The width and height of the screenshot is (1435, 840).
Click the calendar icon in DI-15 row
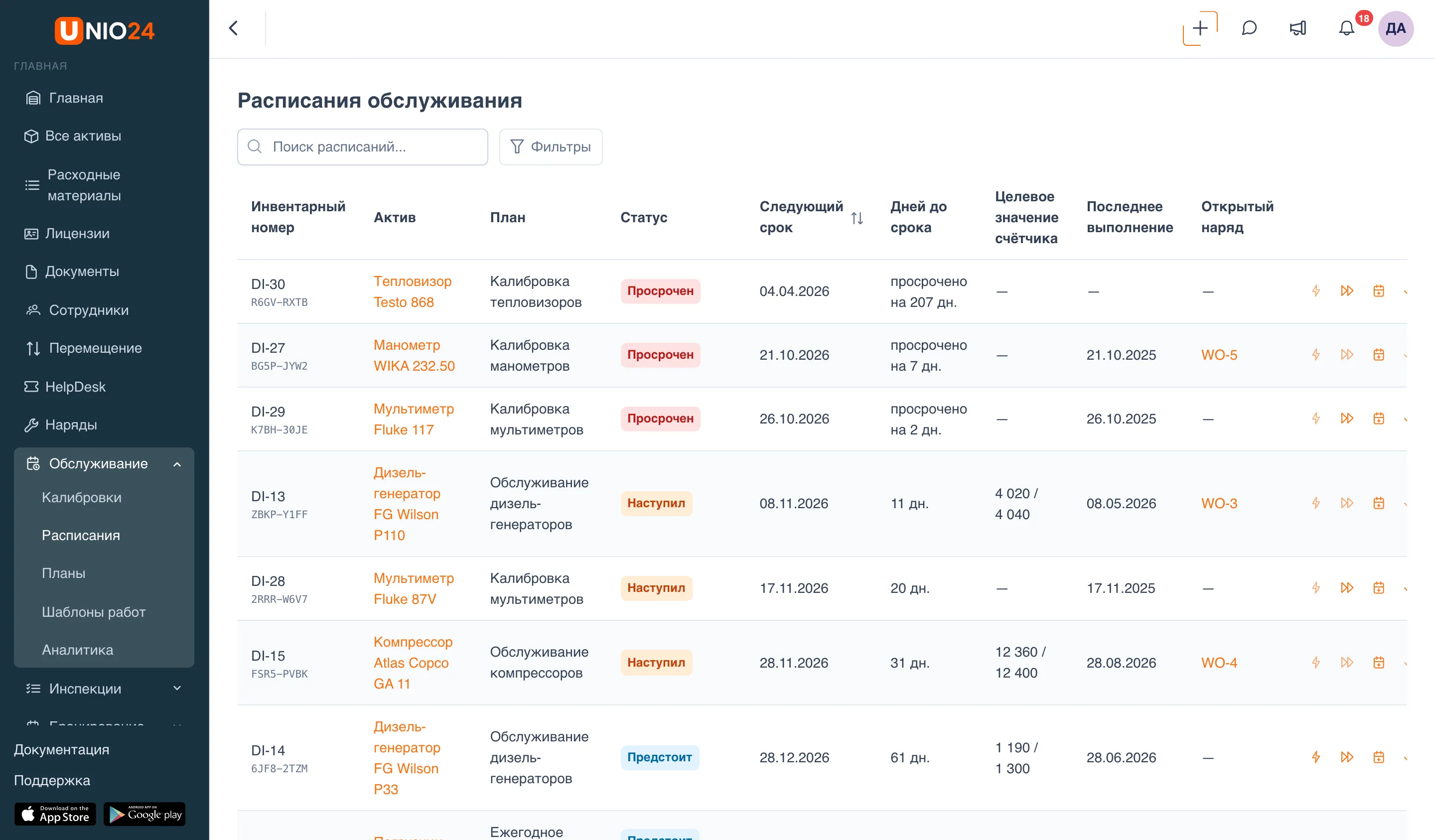tap(1379, 662)
